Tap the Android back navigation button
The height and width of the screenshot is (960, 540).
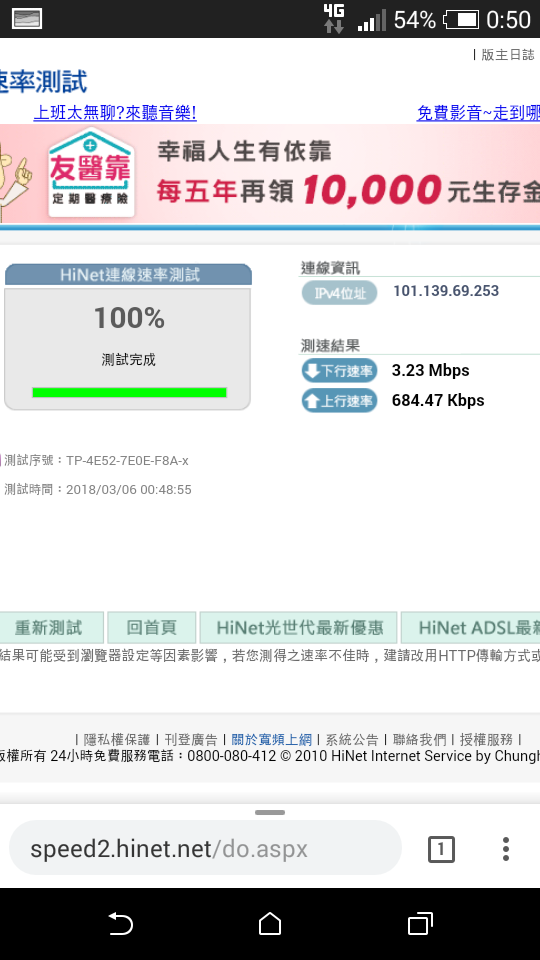[x=121, y=924]
